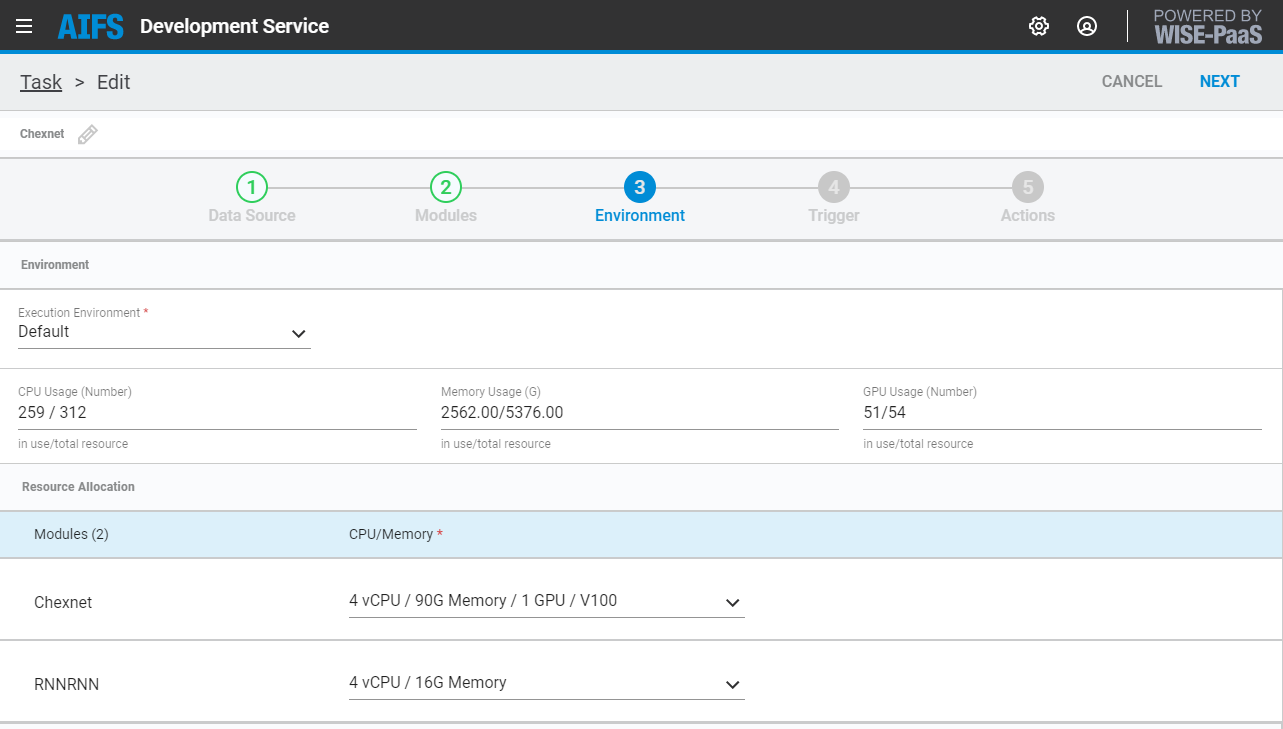1283x729 pixels.
Task: Click the CANCEL button
Action: (x=1132, y=82)
